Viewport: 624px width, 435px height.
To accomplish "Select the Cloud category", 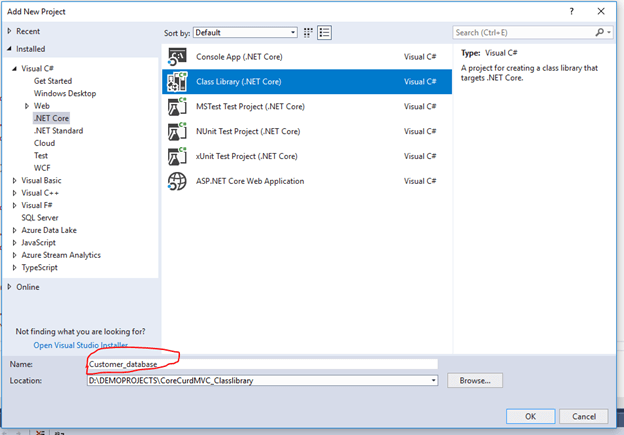I will point(44,143).
